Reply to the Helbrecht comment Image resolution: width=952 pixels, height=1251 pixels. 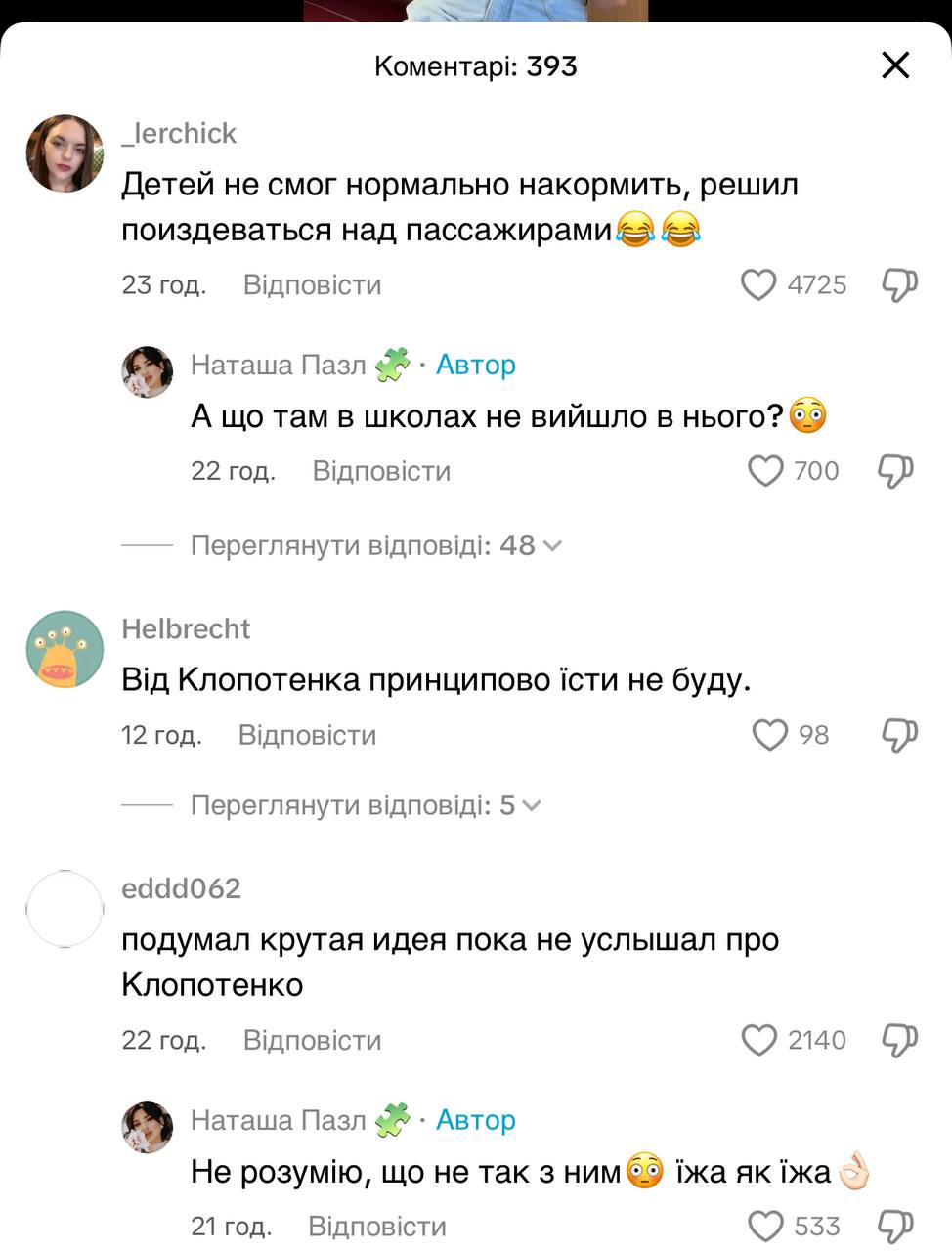tap(307, 735)
